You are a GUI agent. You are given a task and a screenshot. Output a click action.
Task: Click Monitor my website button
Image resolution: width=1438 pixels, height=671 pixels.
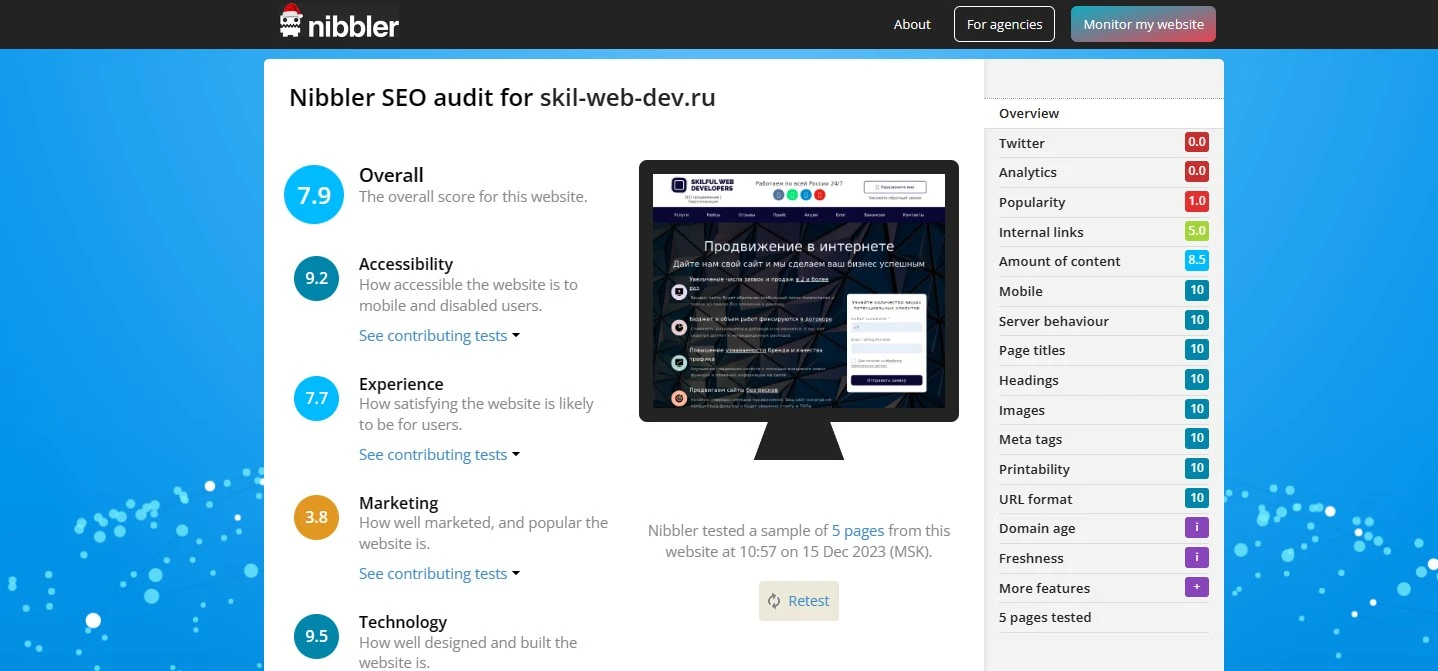1143,24
